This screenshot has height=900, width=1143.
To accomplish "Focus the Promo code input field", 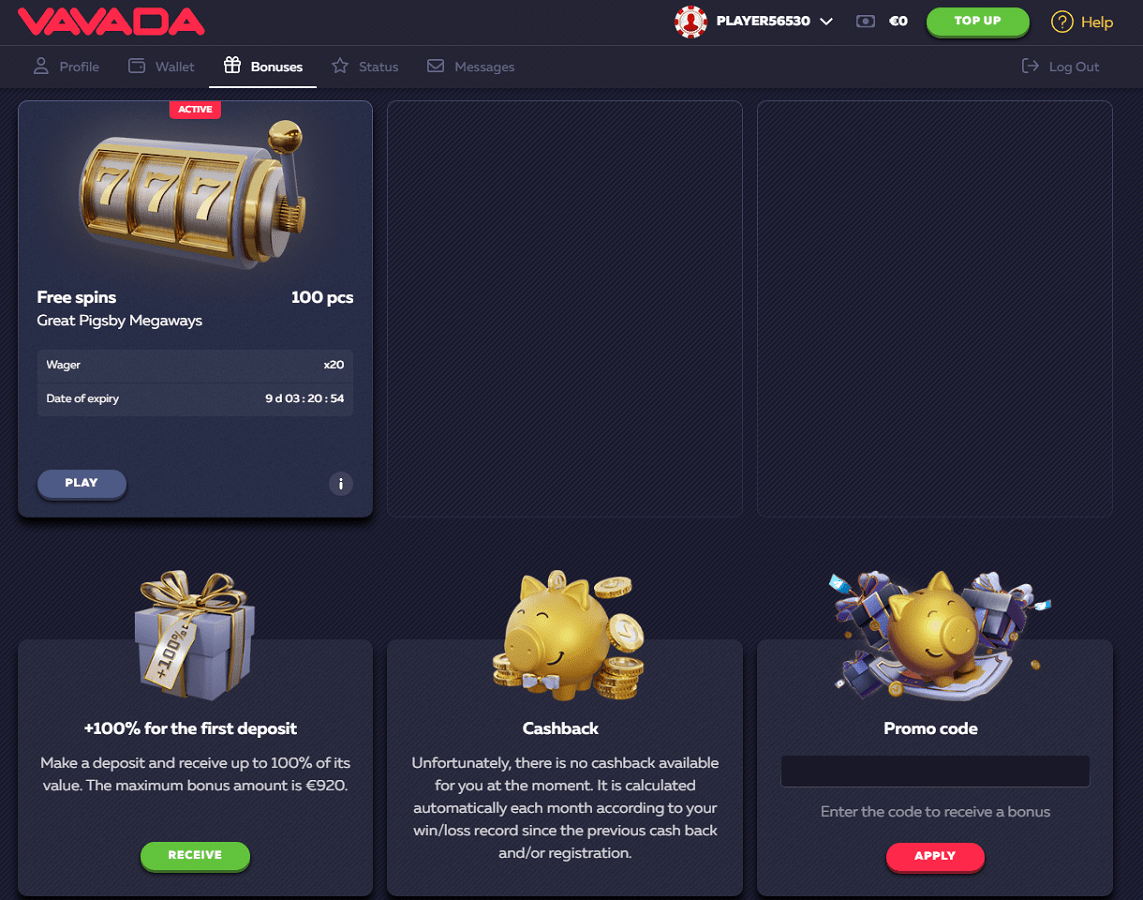I will pyautogui.click(x=935, y=771).
